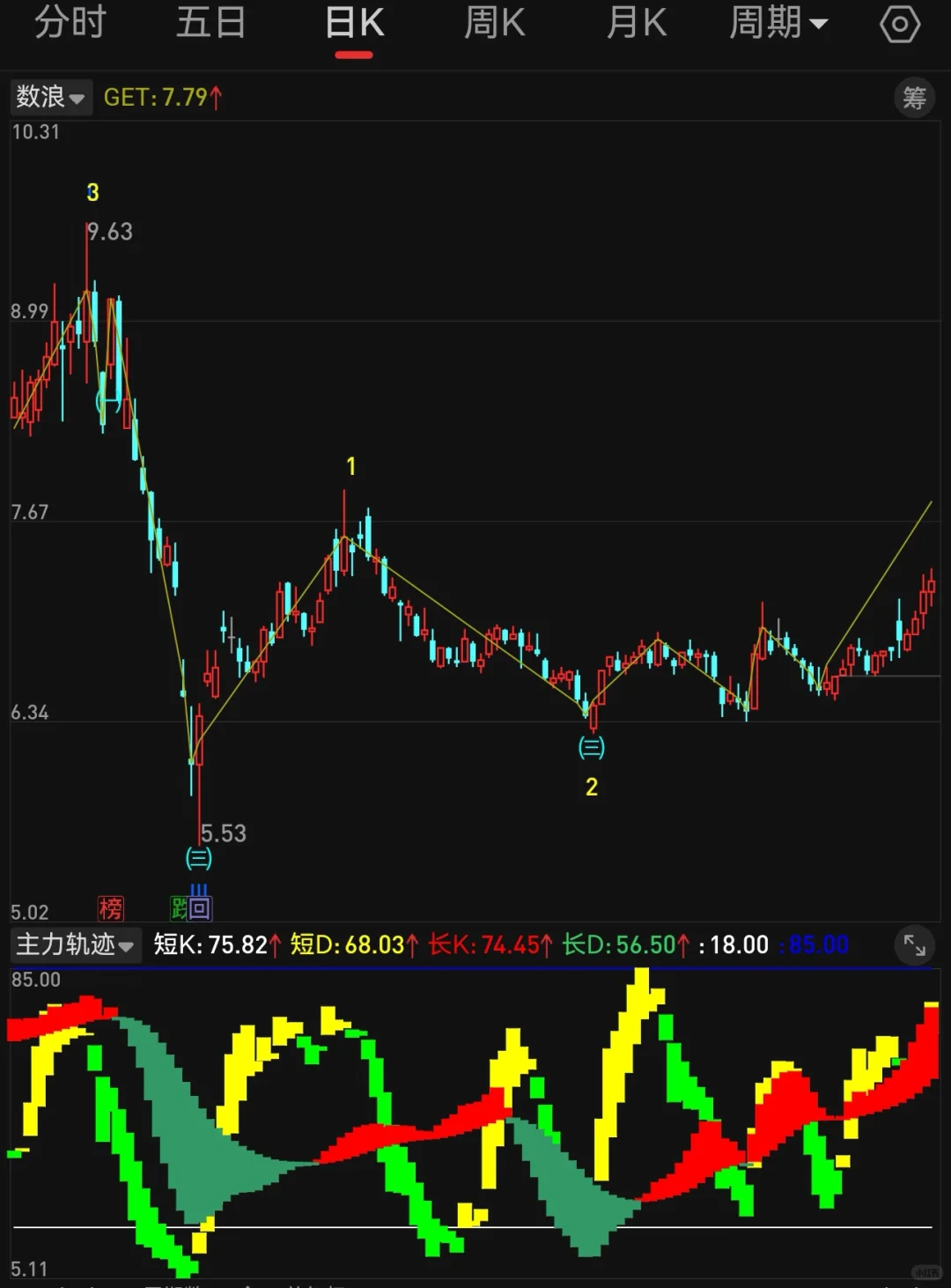Expand the indicator panel to fullscreen
Screen dimensions: 951x1288
click(x=914, y=945)
